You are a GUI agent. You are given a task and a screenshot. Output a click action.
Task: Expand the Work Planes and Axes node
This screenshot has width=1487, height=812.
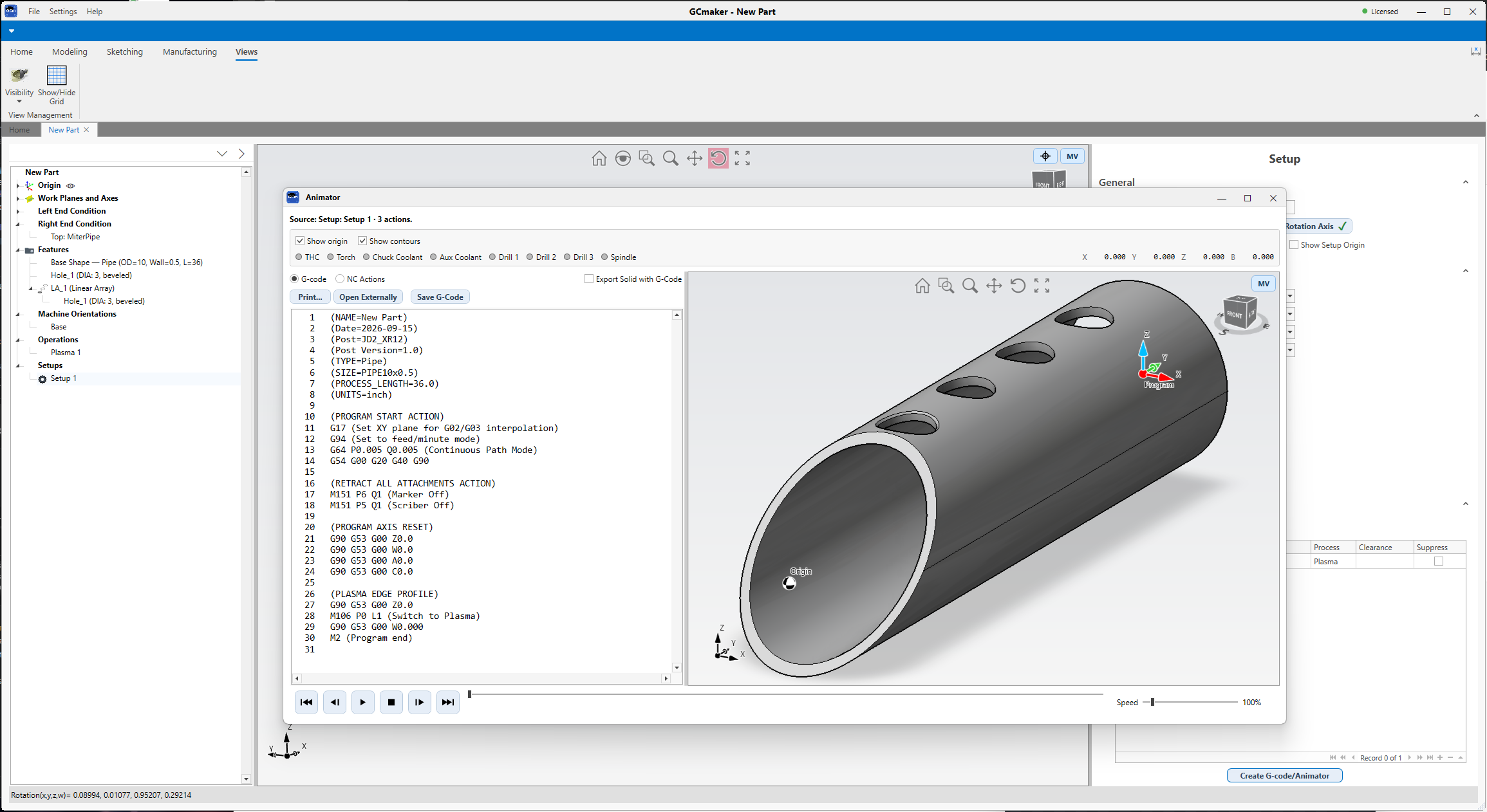[x=18, y=198]
